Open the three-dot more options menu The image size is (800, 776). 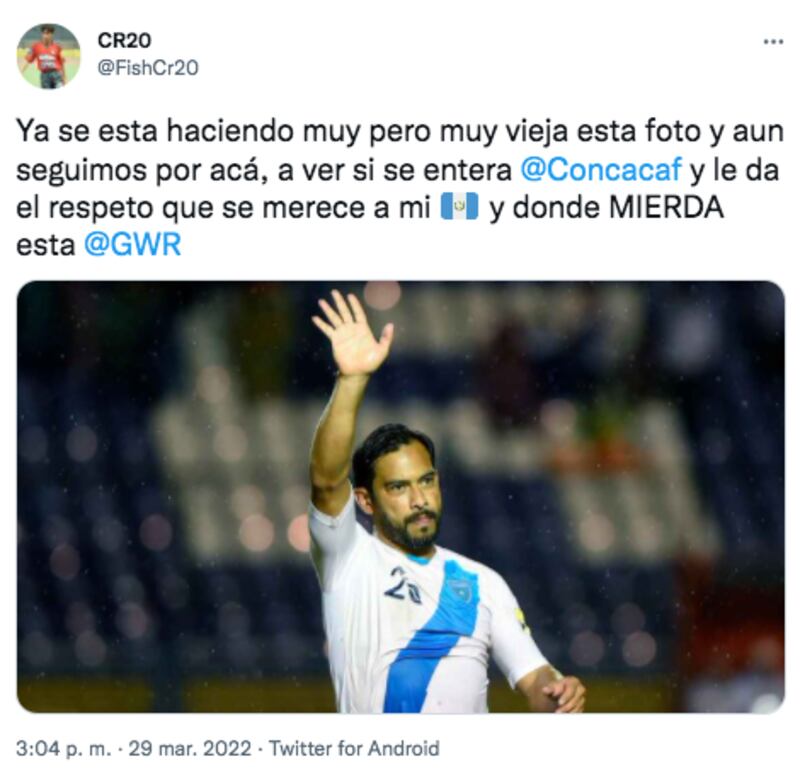click(773, 42)
